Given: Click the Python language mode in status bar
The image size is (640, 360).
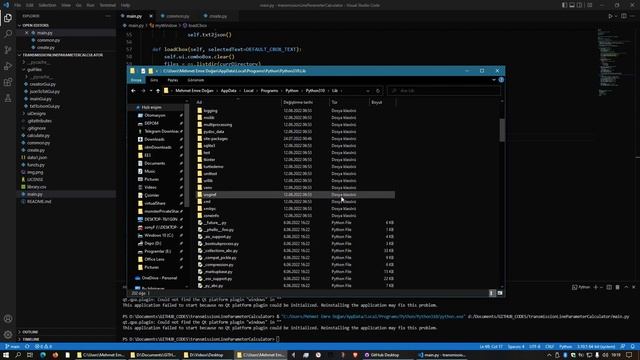Looking at the screenshot, I should pos(566,347).
